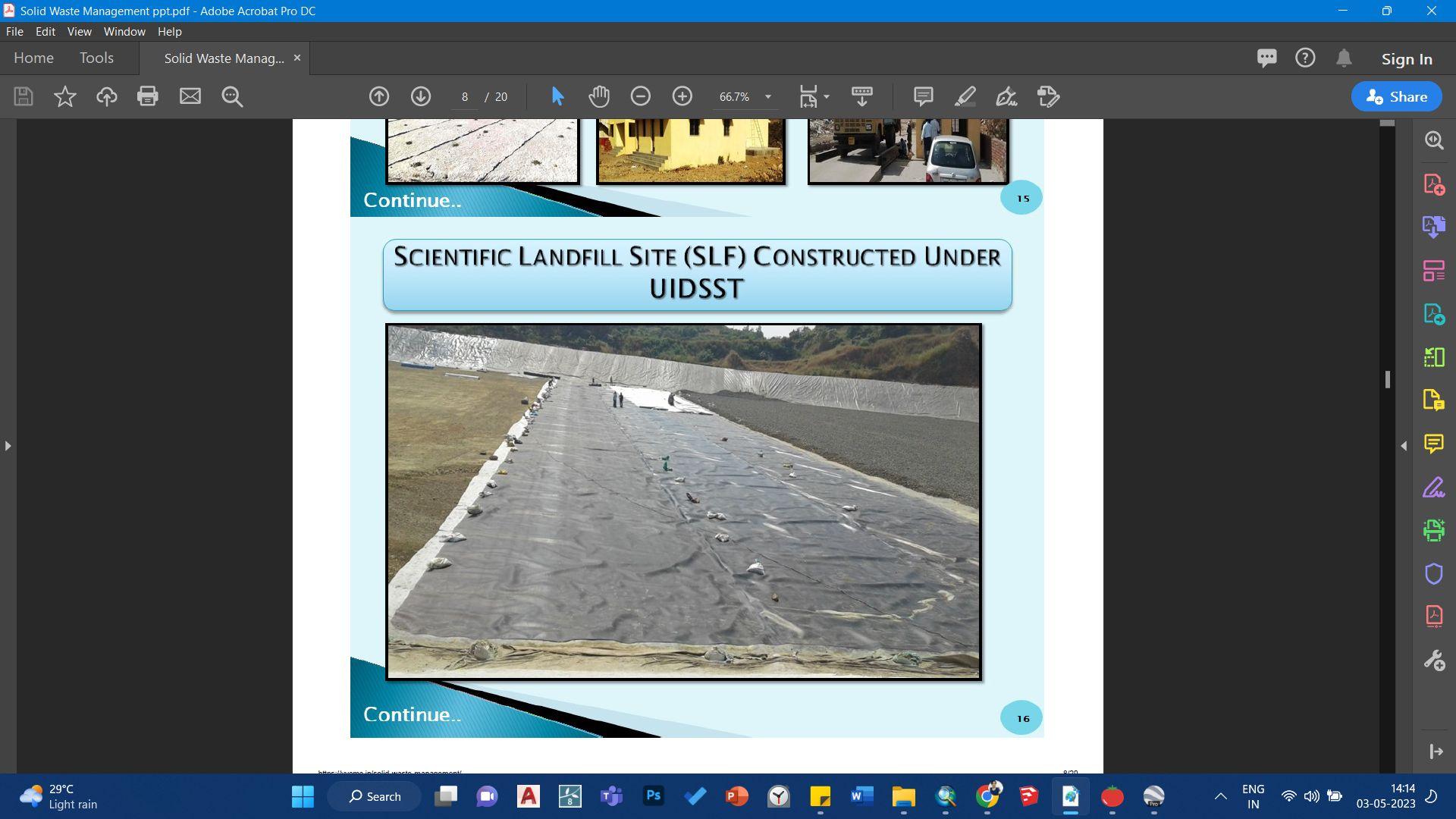Open the Print file icon
Viewport: 1456px width, 819px height.
(147, 96)
